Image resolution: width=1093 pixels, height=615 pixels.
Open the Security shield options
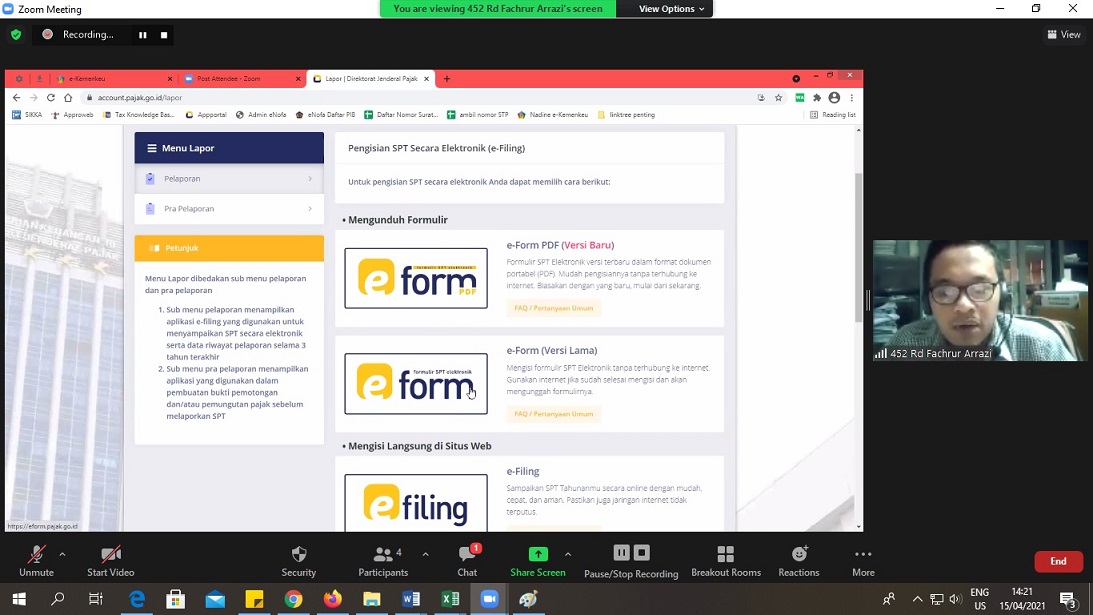click(x=298, y=555)
